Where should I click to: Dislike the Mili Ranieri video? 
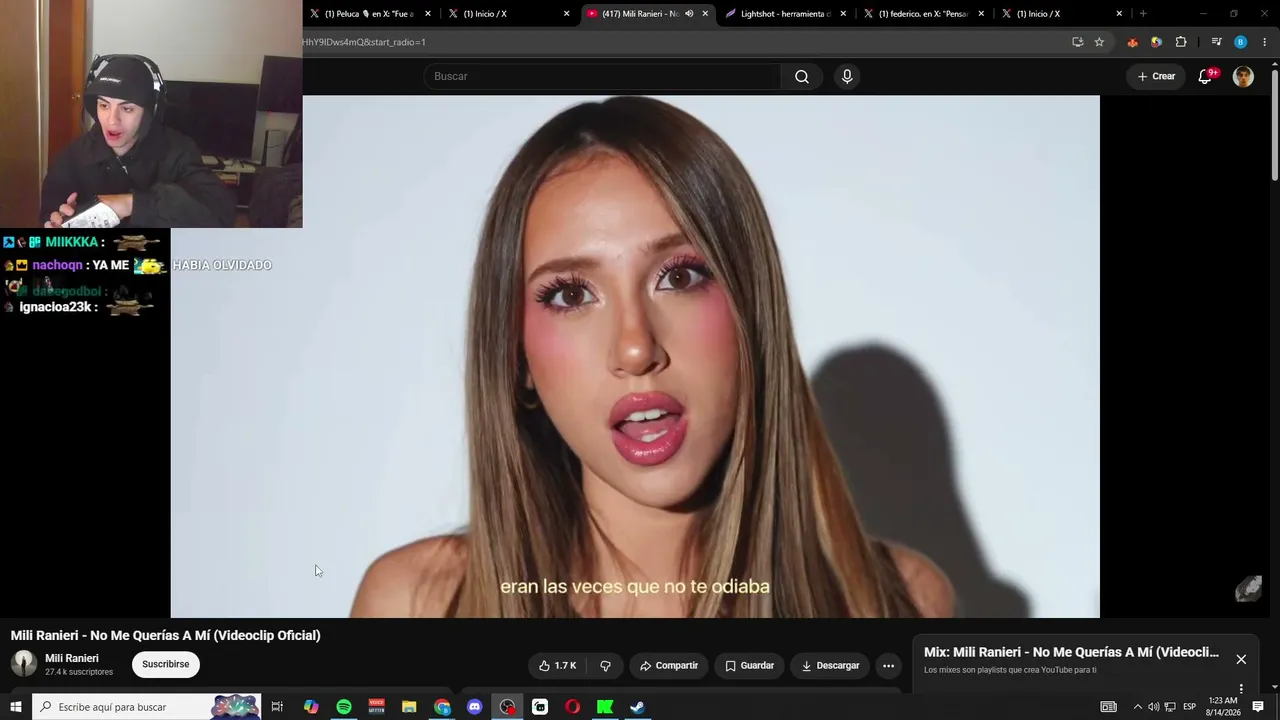pos(605,666)
